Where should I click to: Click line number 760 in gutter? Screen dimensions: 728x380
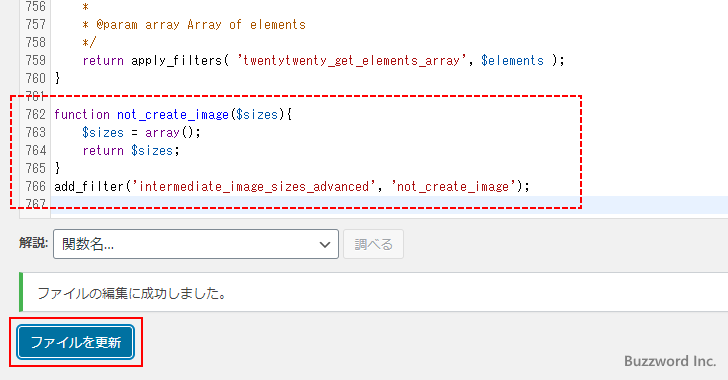pyautogui.click(x=35, y=78)
